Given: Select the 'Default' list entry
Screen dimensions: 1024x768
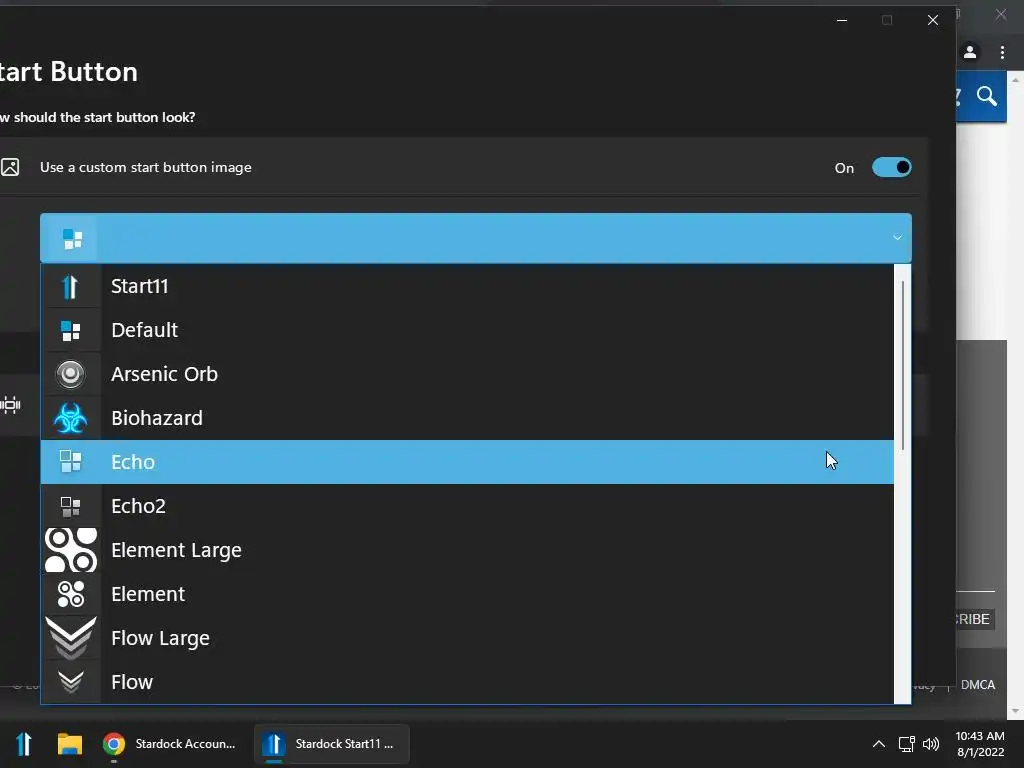Looking at the screenshot, I should tap(144, 330).
